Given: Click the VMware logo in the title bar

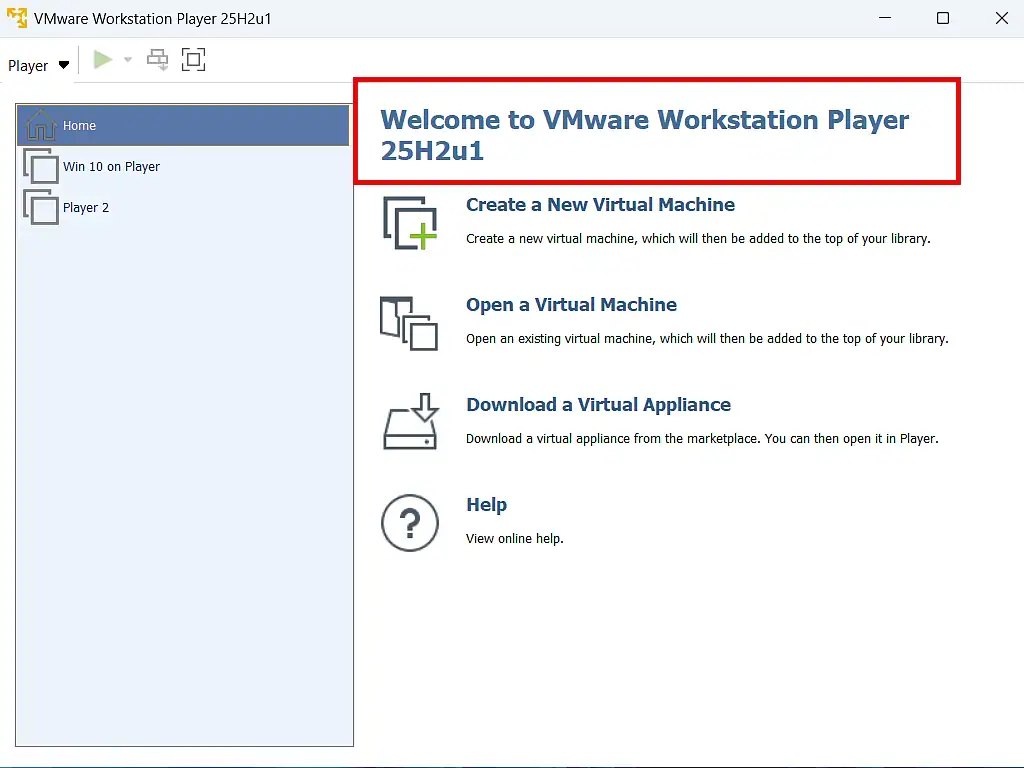Looking at the screenshot, I should [16, 17].
